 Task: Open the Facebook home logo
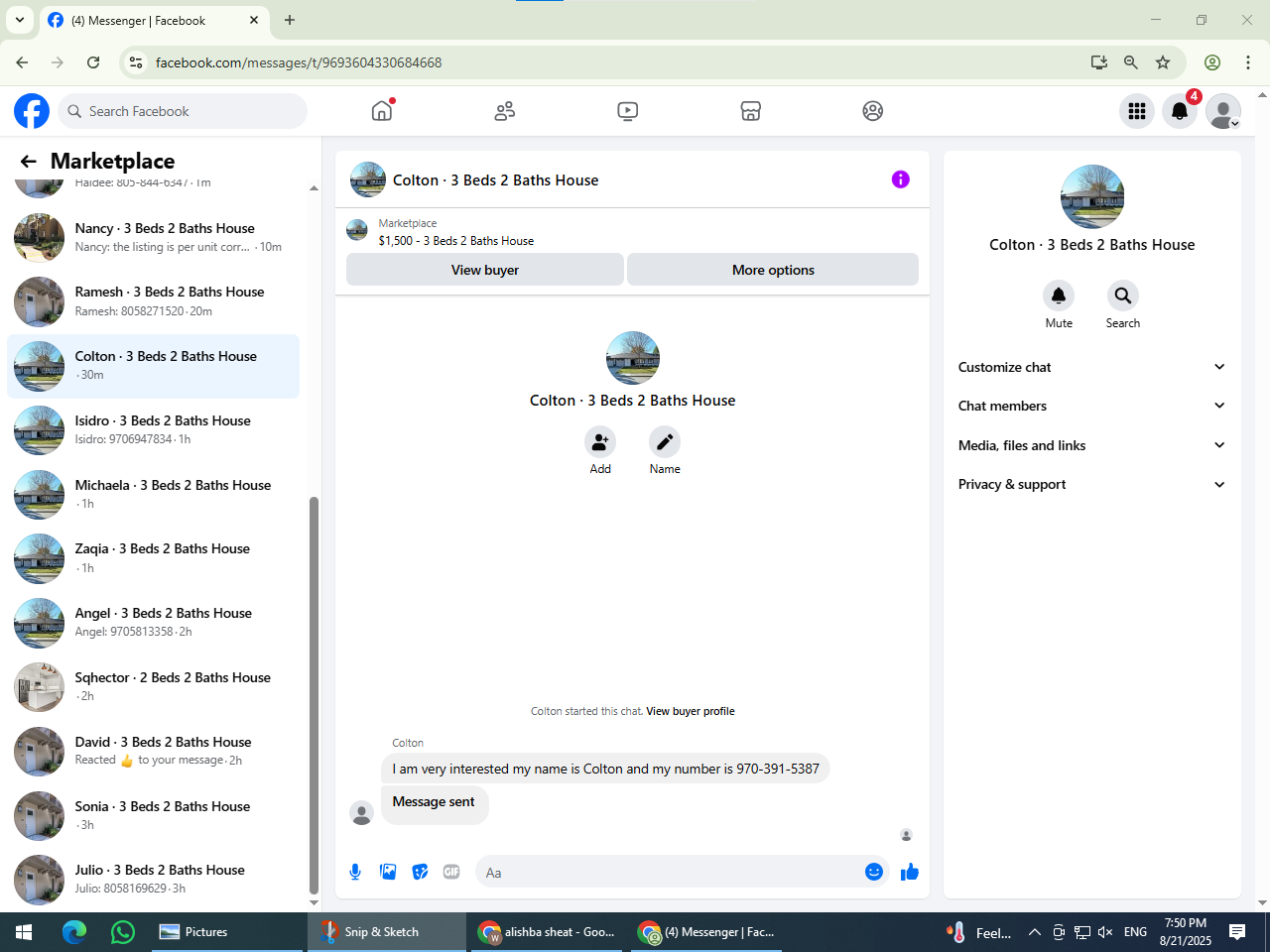[x=32, y=111]
